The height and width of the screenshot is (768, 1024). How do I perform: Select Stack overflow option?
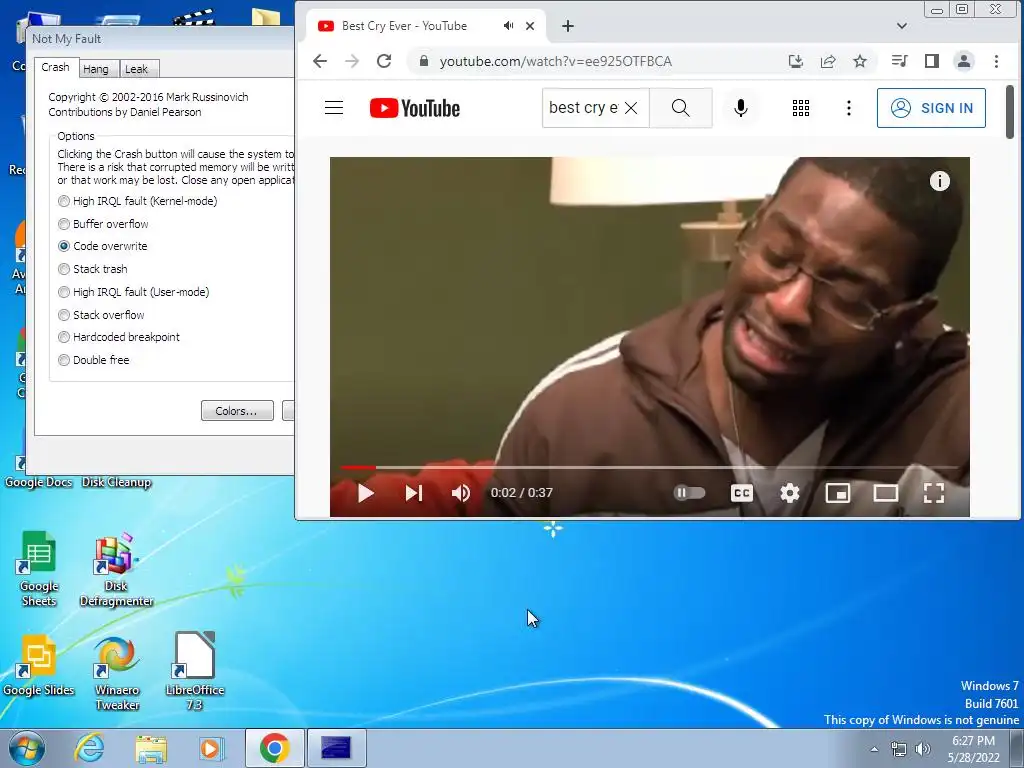[x=101, y=315]
